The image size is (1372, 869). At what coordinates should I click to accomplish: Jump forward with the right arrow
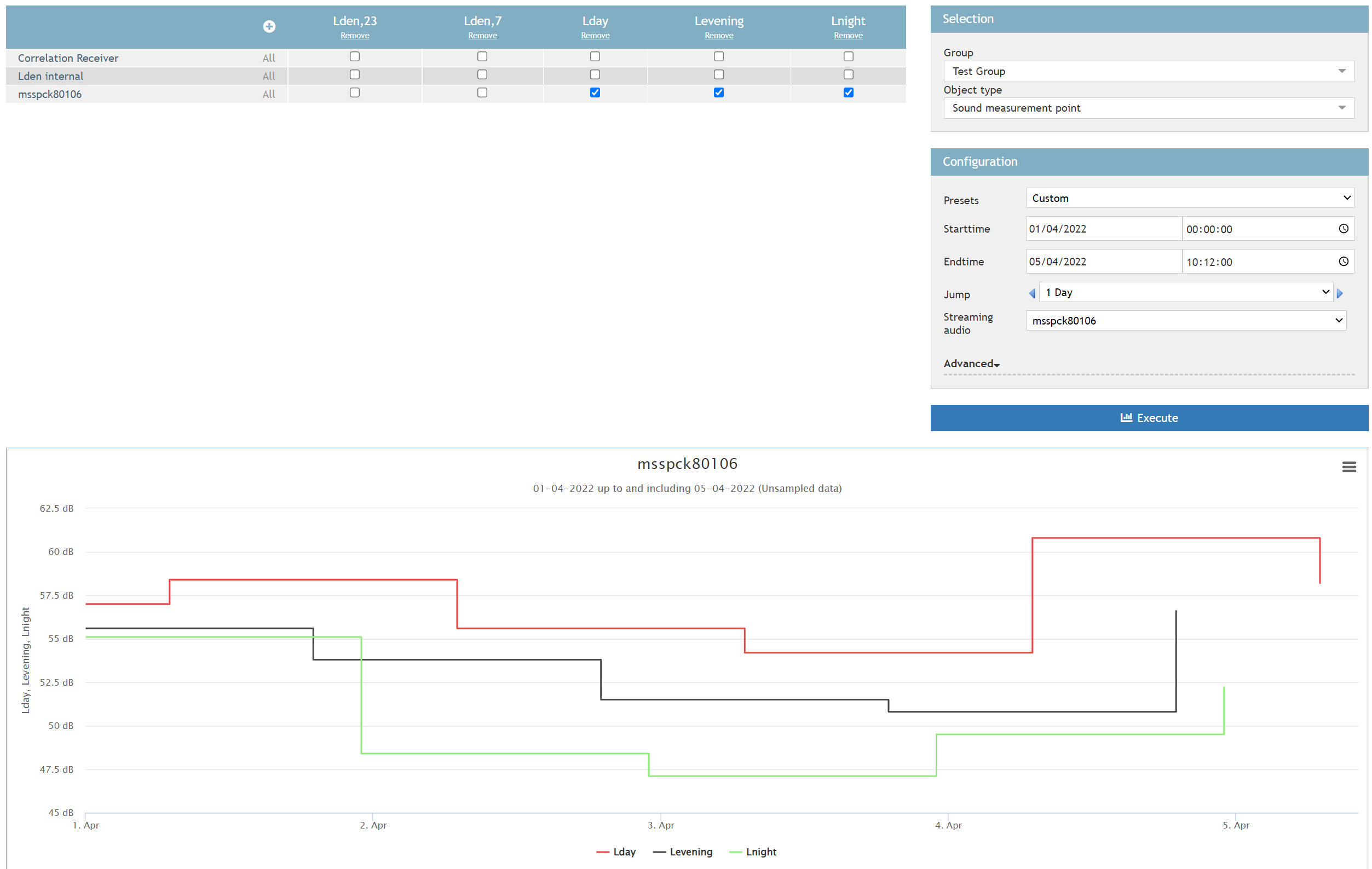[x=1340, y=293]
